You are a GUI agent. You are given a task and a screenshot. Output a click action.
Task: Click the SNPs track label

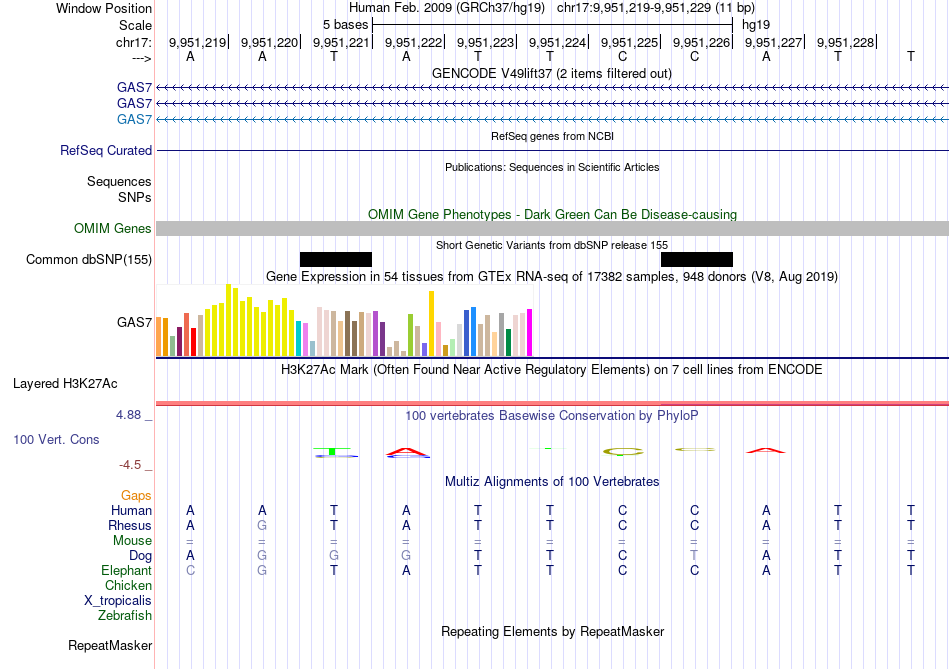135,197
